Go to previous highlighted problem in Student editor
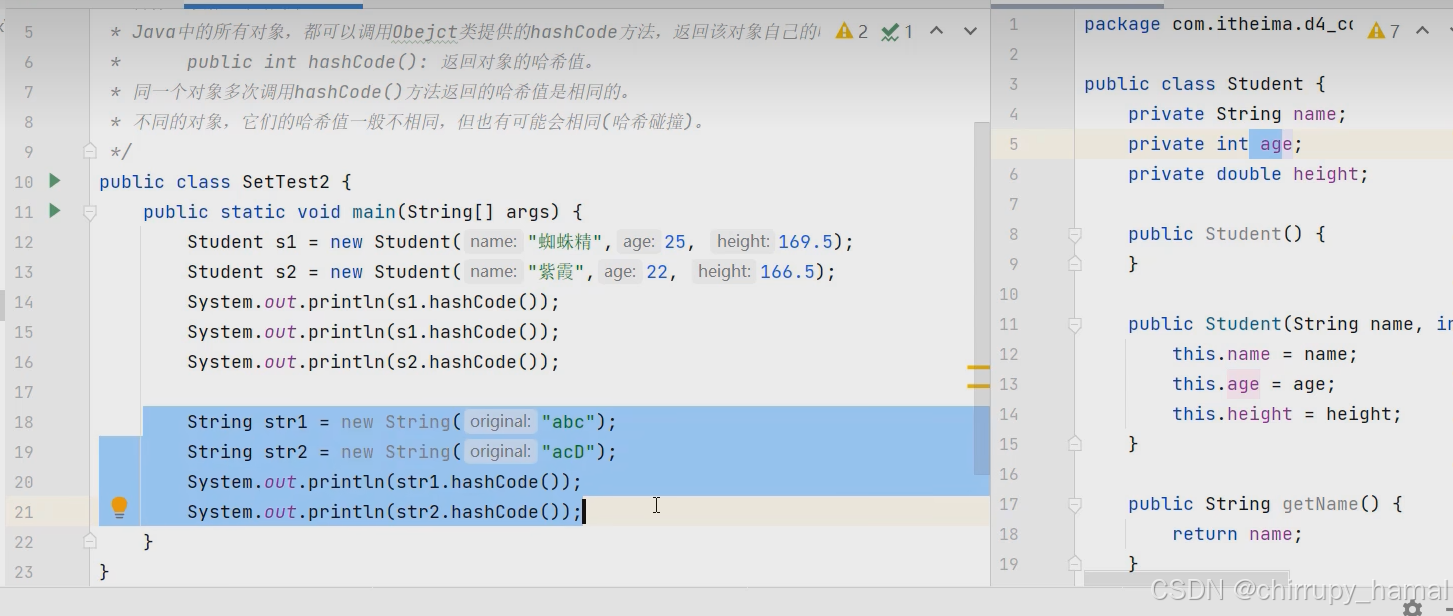Screen dimensions: 1453x616 [1422, 31]
